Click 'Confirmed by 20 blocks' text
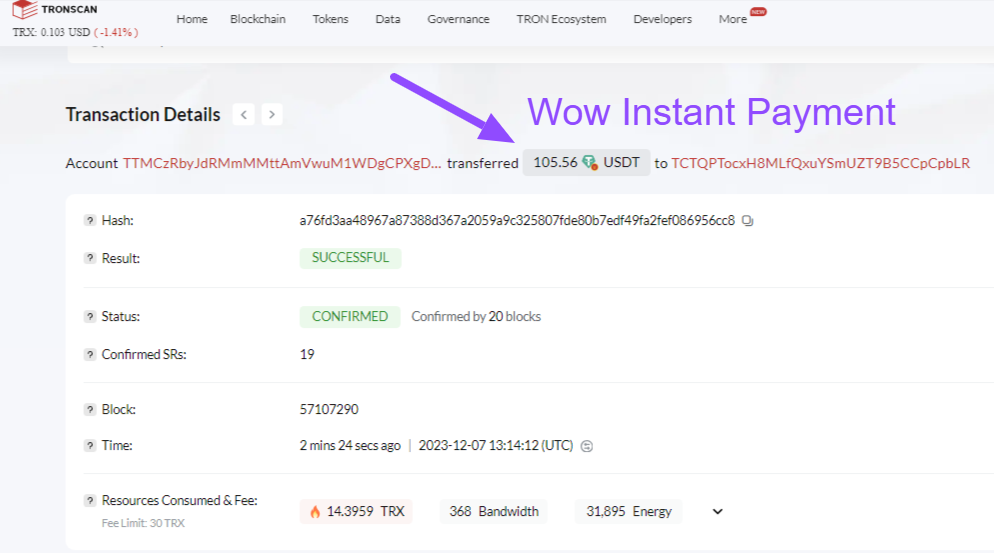Viewport: 994px width, 553px height. [x=476, y=316]
